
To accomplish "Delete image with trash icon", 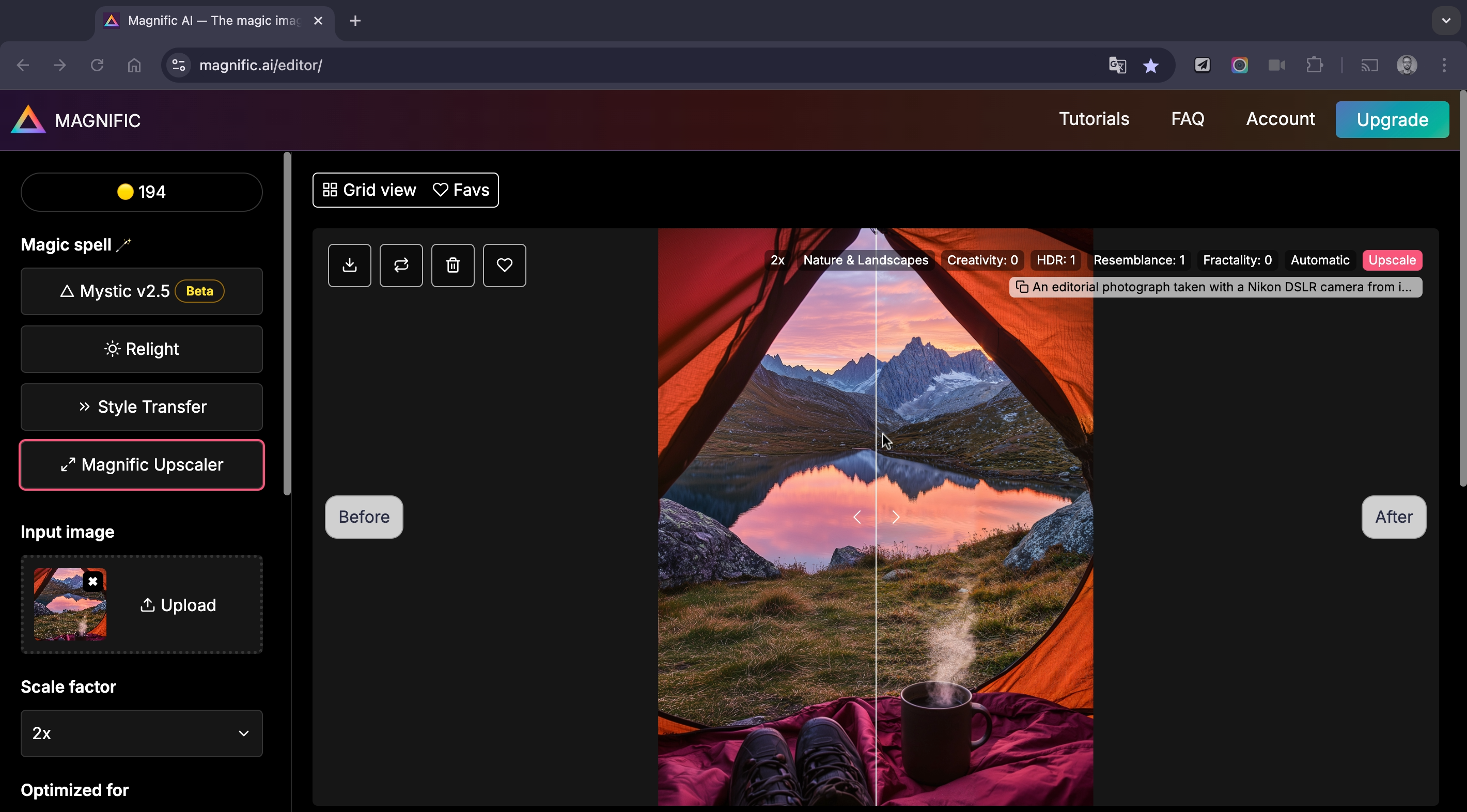I will [x=452, y=266].
